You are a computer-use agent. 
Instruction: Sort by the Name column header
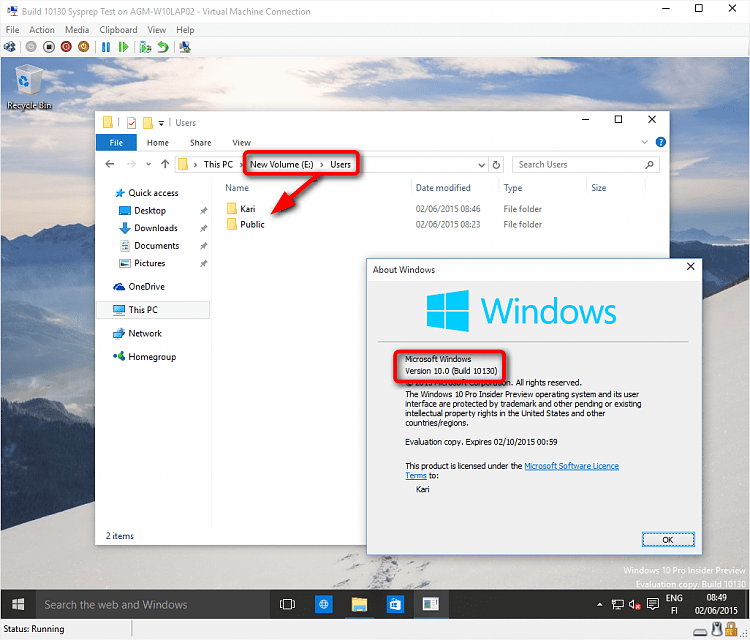pyautogui.click(x=237, y=188)
